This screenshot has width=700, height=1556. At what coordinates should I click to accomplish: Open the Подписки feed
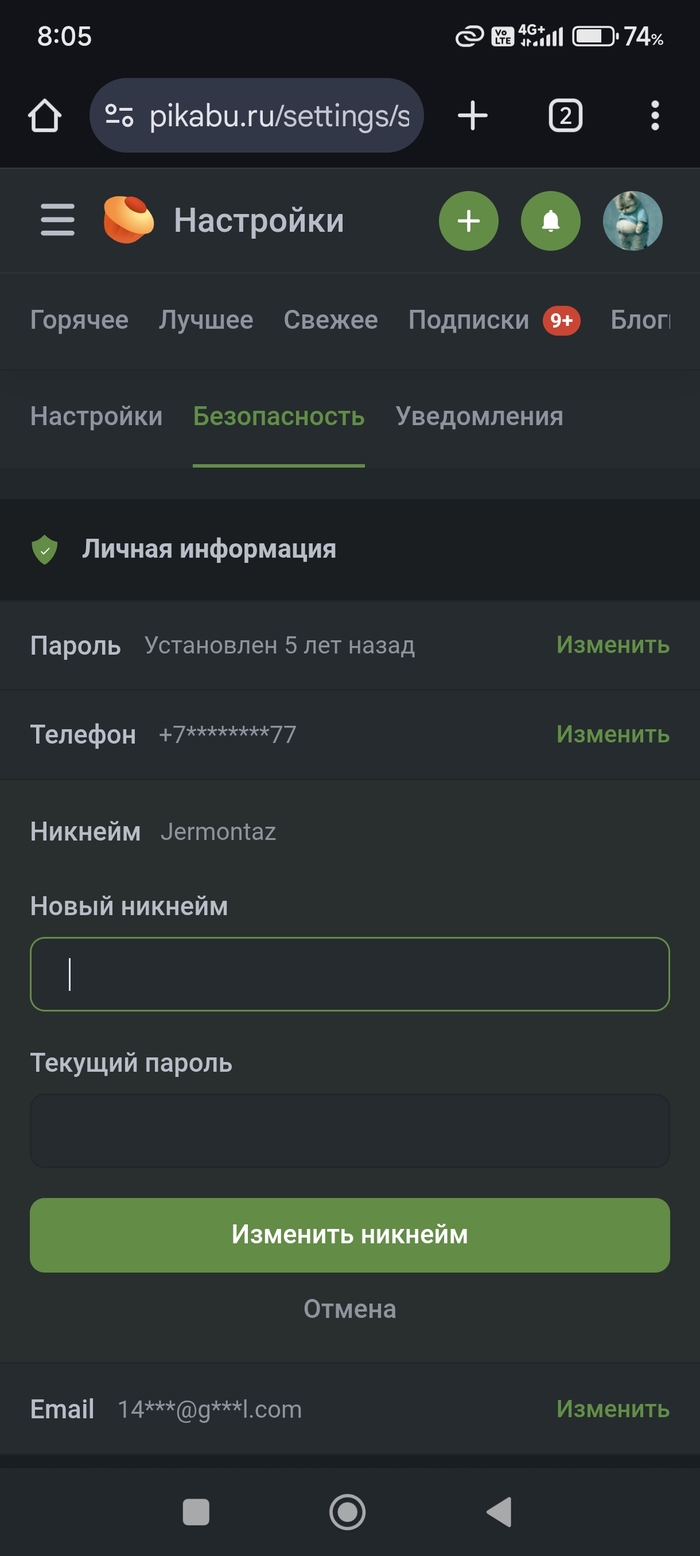(468, 320)
